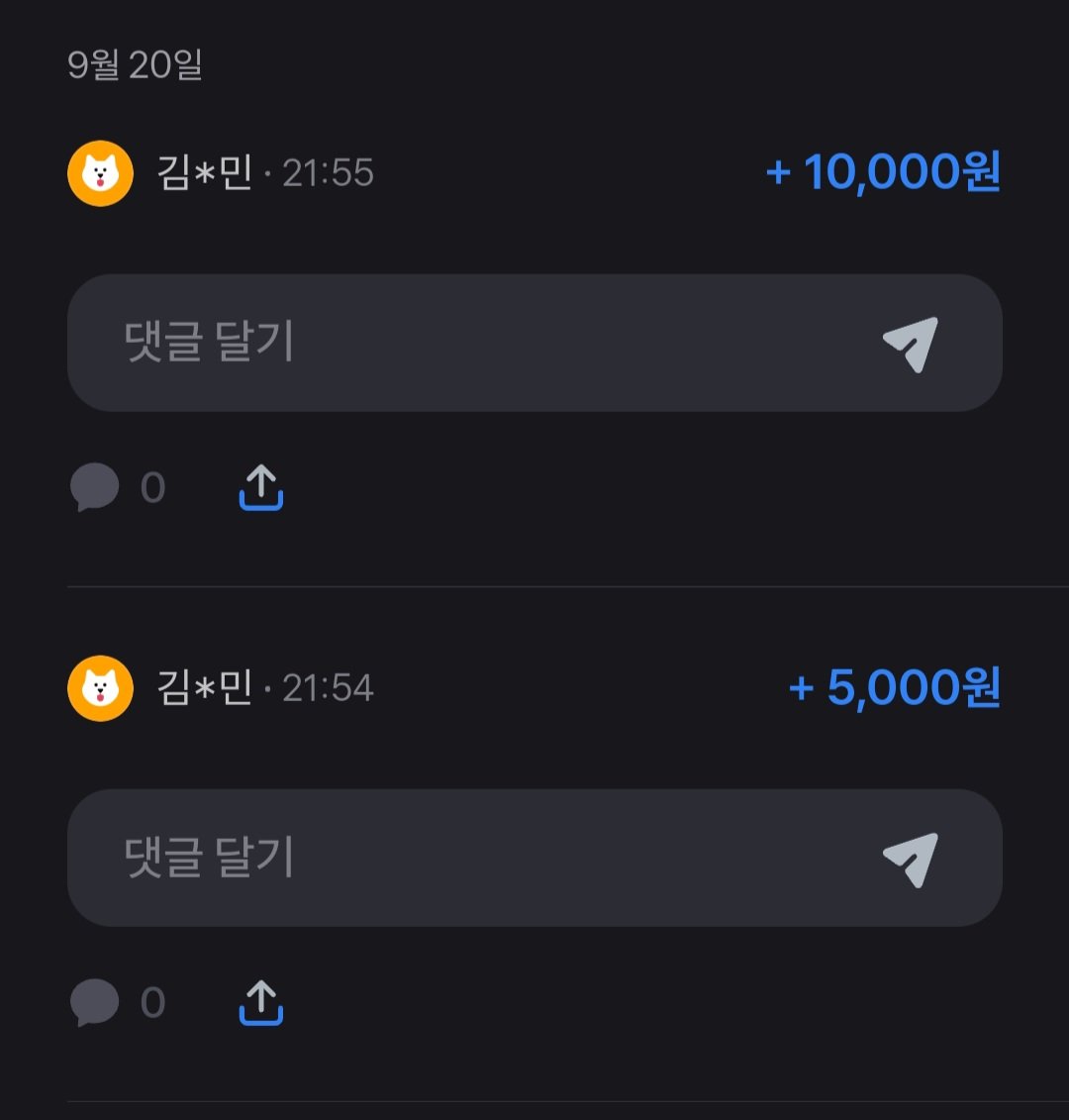
Task: Open the +5,000원 amount details
Action: click(x=894, y=687)
